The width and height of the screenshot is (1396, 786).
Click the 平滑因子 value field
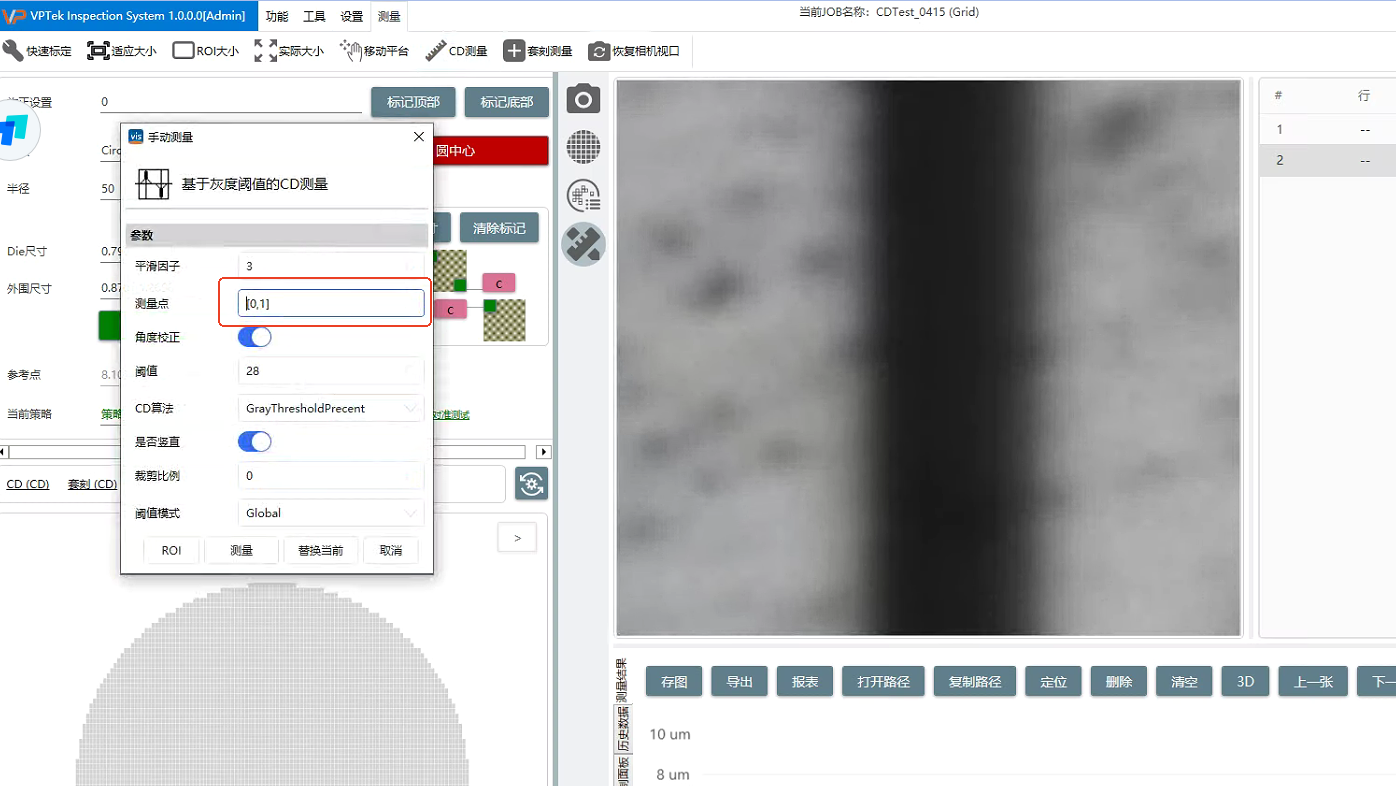331,266
